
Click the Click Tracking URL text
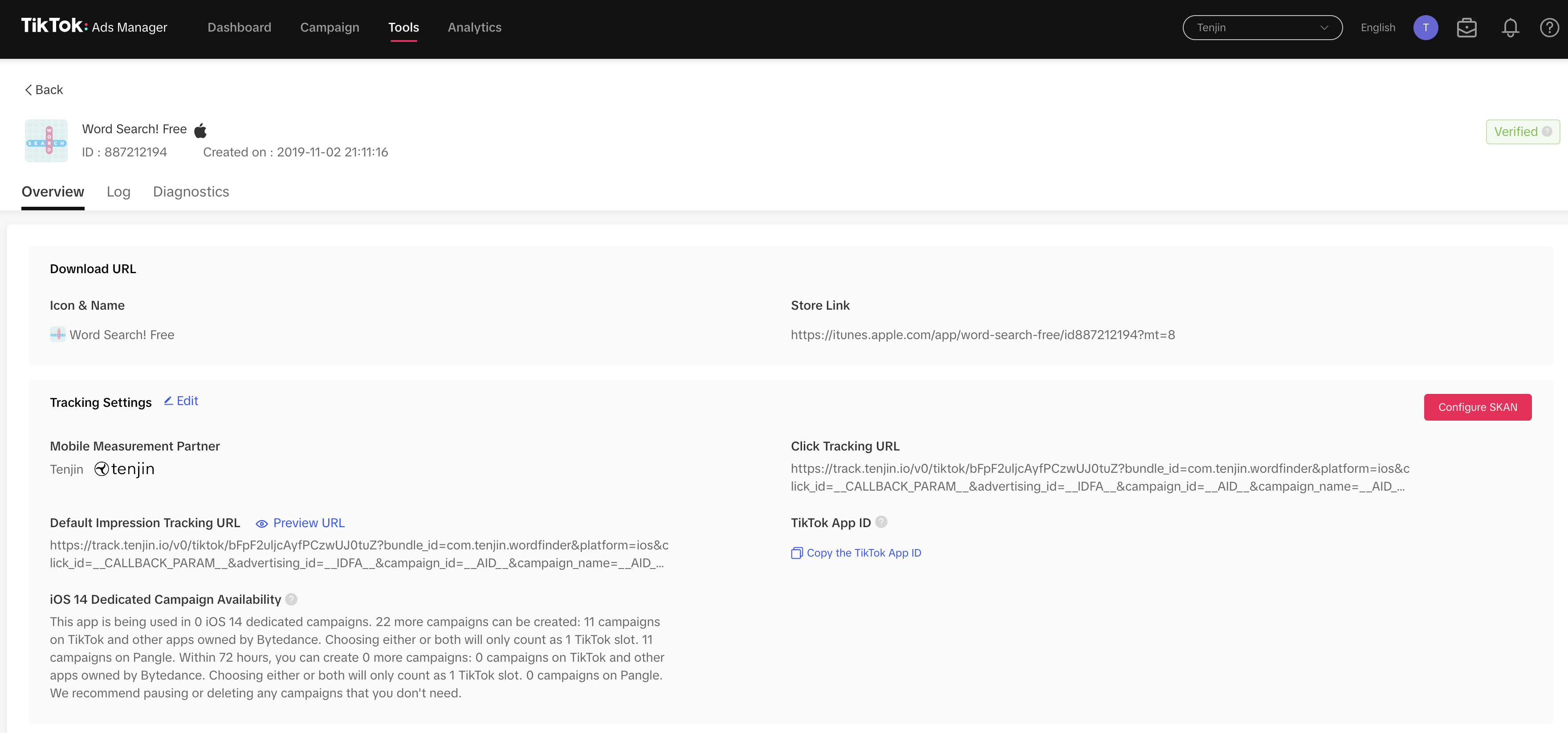pos(1100,477)
